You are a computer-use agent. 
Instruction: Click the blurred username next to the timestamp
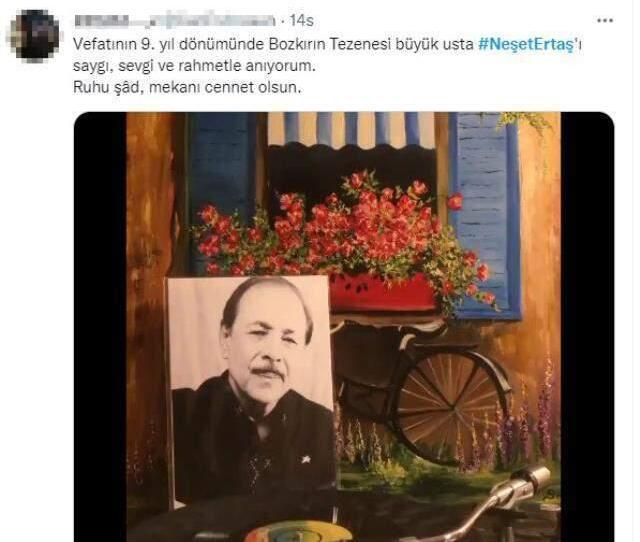click(175, 20)
